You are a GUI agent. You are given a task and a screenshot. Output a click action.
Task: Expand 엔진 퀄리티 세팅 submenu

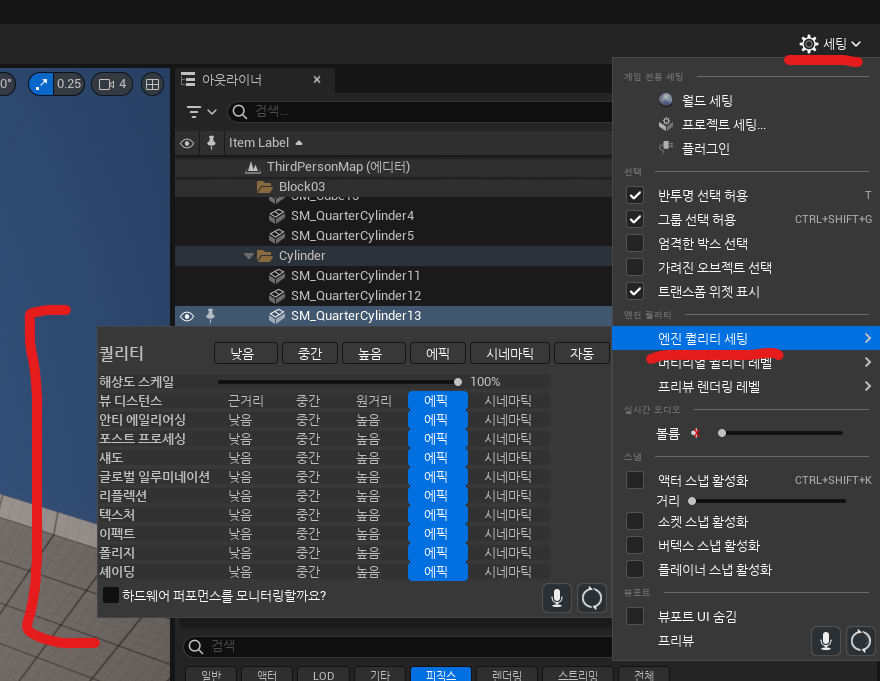pyautogui.click(x=746, y=339)
